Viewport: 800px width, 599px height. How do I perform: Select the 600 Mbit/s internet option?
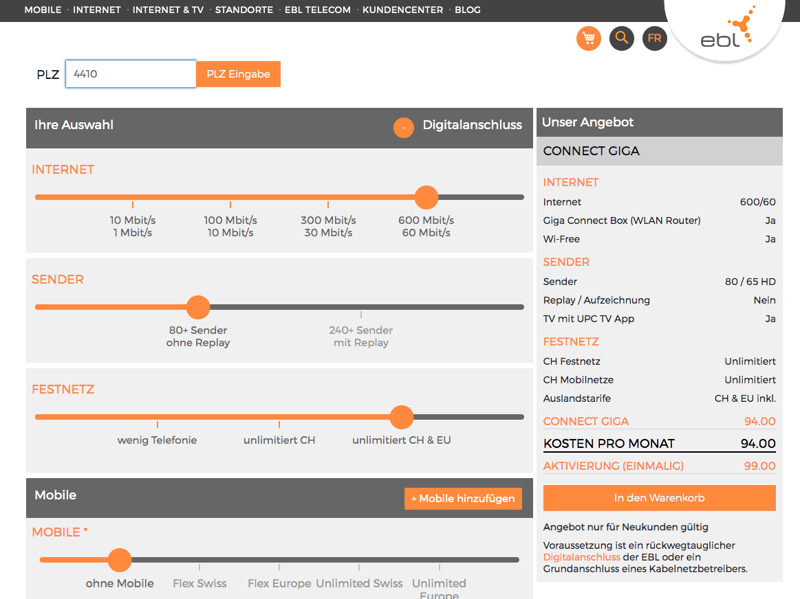426,226
